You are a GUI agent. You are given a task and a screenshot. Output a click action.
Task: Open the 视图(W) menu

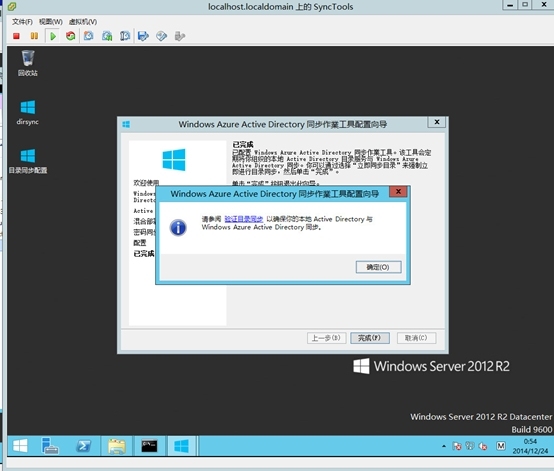51,22
